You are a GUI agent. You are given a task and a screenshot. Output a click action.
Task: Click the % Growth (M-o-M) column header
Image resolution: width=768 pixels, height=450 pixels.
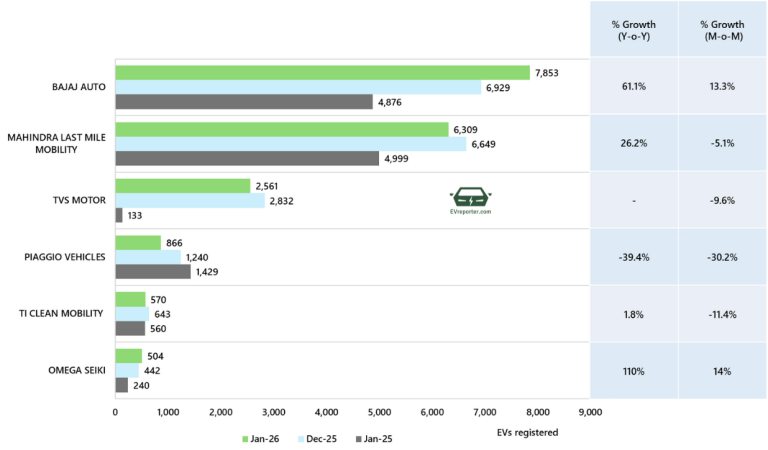tap(722, 30)
